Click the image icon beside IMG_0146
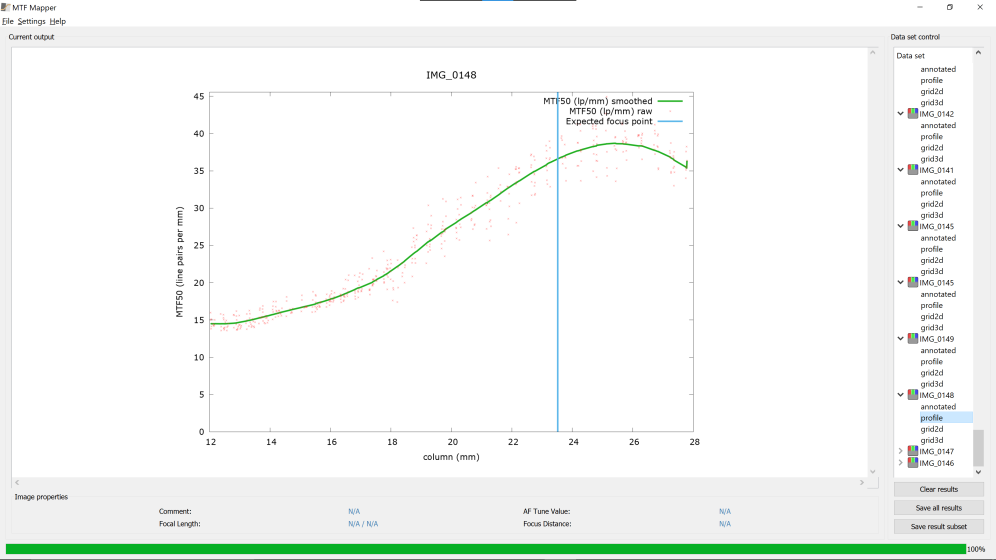996x560 pixels. [x=913, y=462]
